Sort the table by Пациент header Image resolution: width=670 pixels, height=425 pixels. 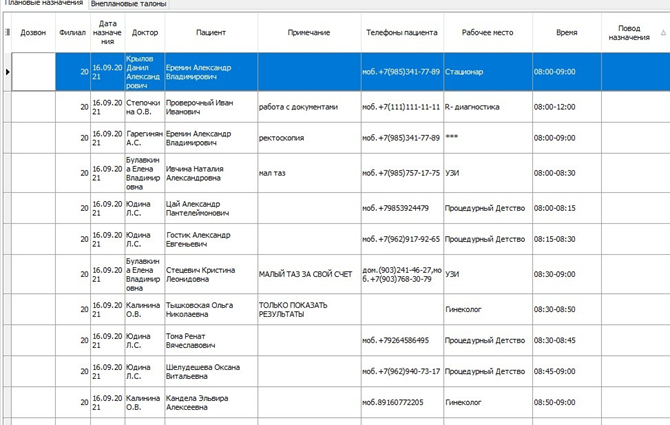(x=210, y=32)
